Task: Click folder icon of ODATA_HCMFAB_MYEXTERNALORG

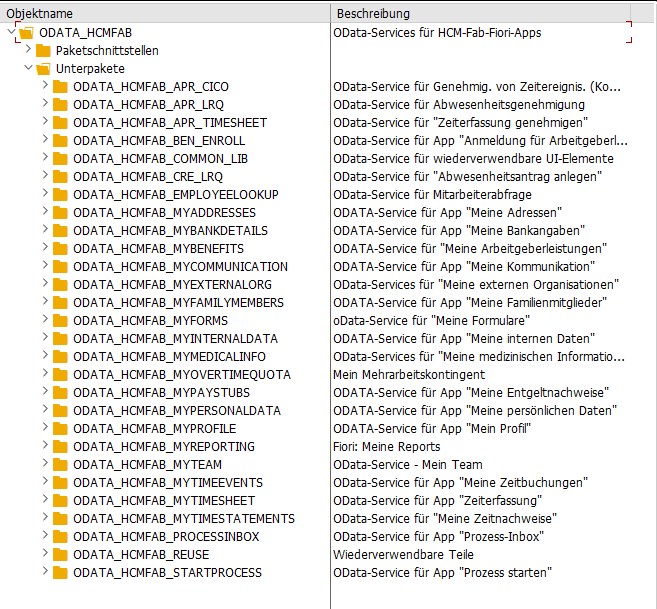Action: coord(60,285)
